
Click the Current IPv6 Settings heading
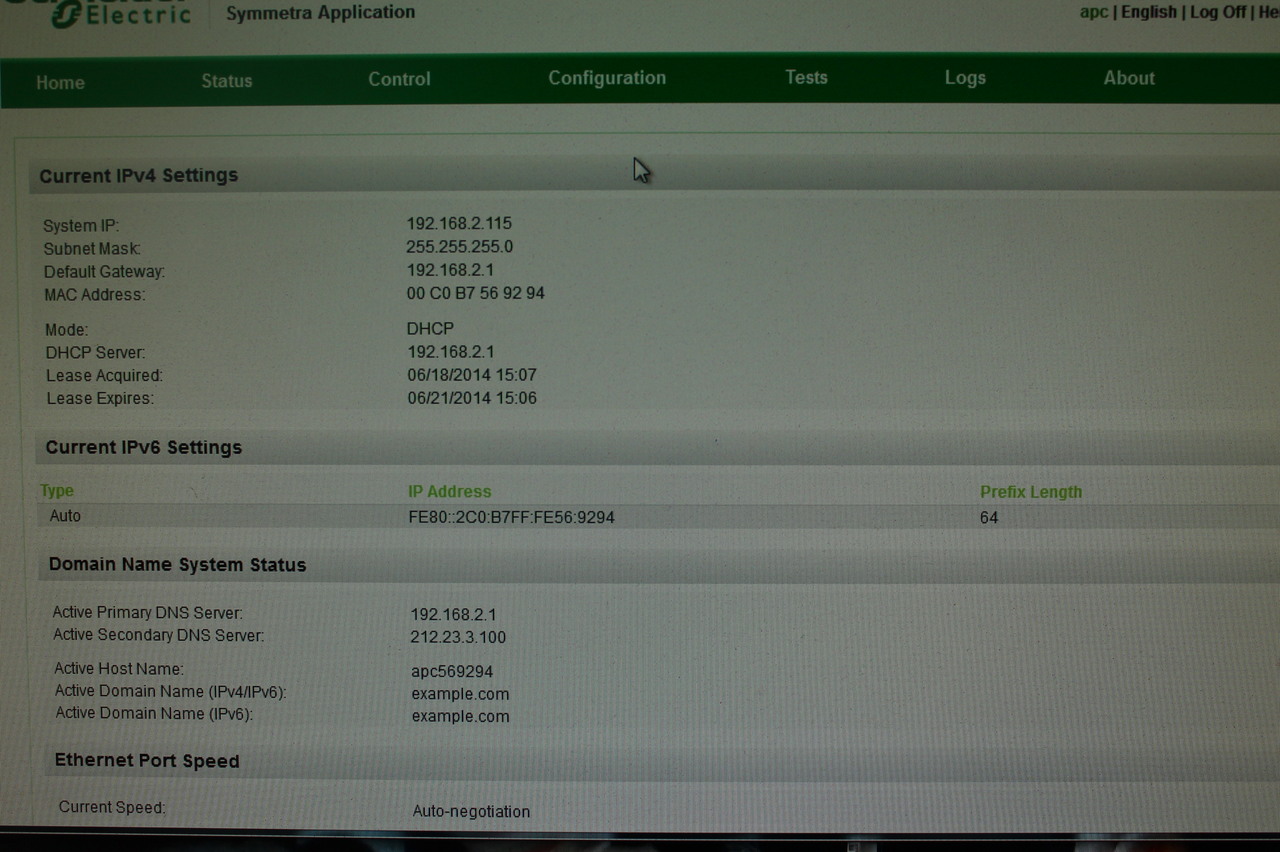point(144,447)
